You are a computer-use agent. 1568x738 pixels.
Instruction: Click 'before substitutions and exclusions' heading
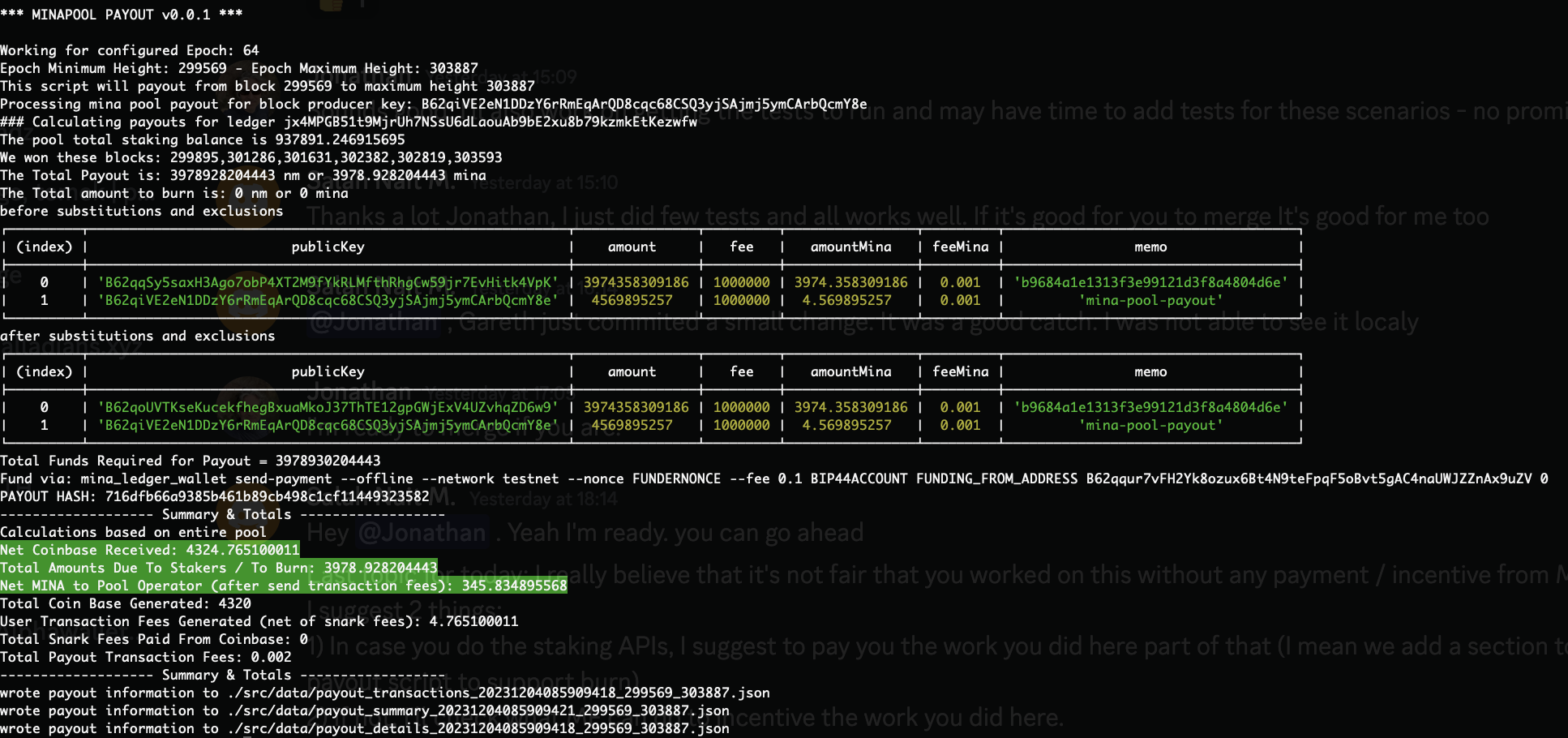(x=142, y=211)
